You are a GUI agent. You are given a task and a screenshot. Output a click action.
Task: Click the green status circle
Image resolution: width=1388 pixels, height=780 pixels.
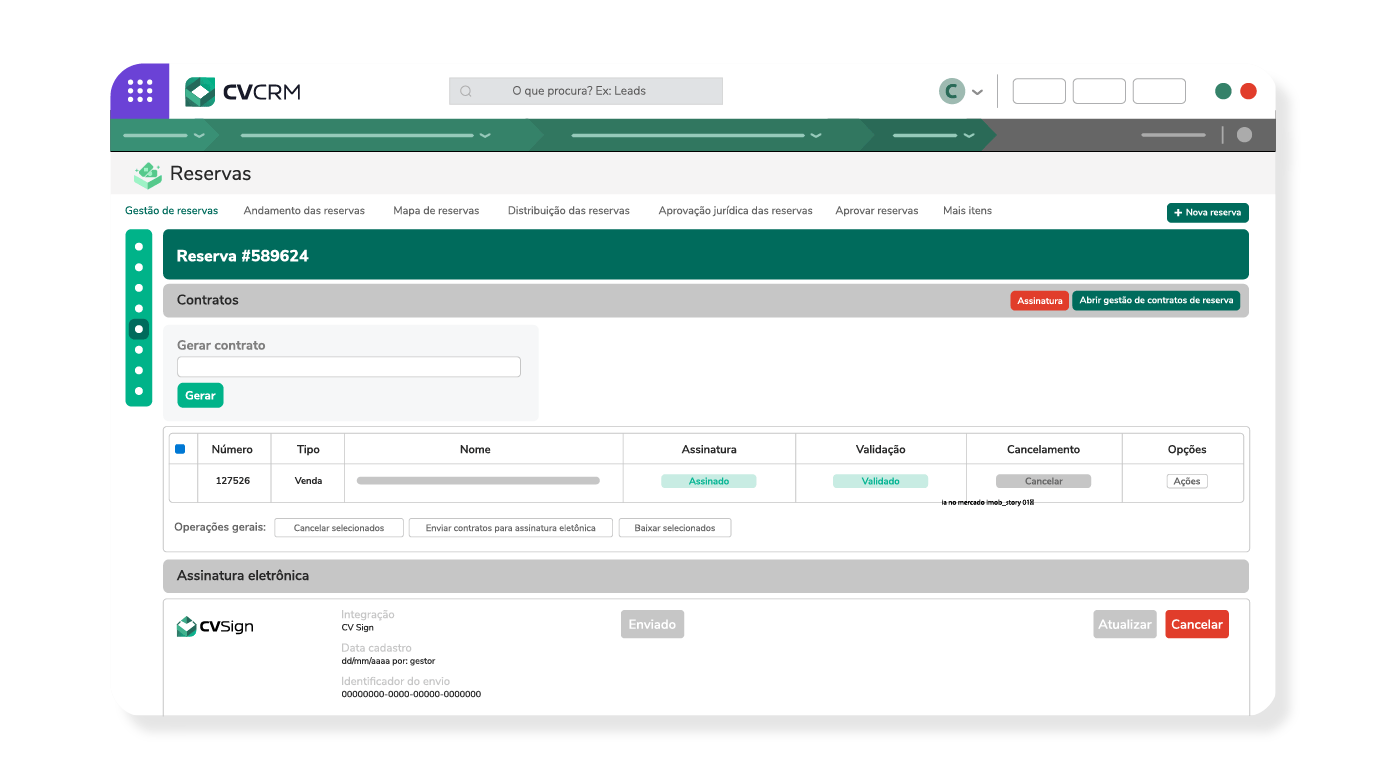coord(1223,91)
